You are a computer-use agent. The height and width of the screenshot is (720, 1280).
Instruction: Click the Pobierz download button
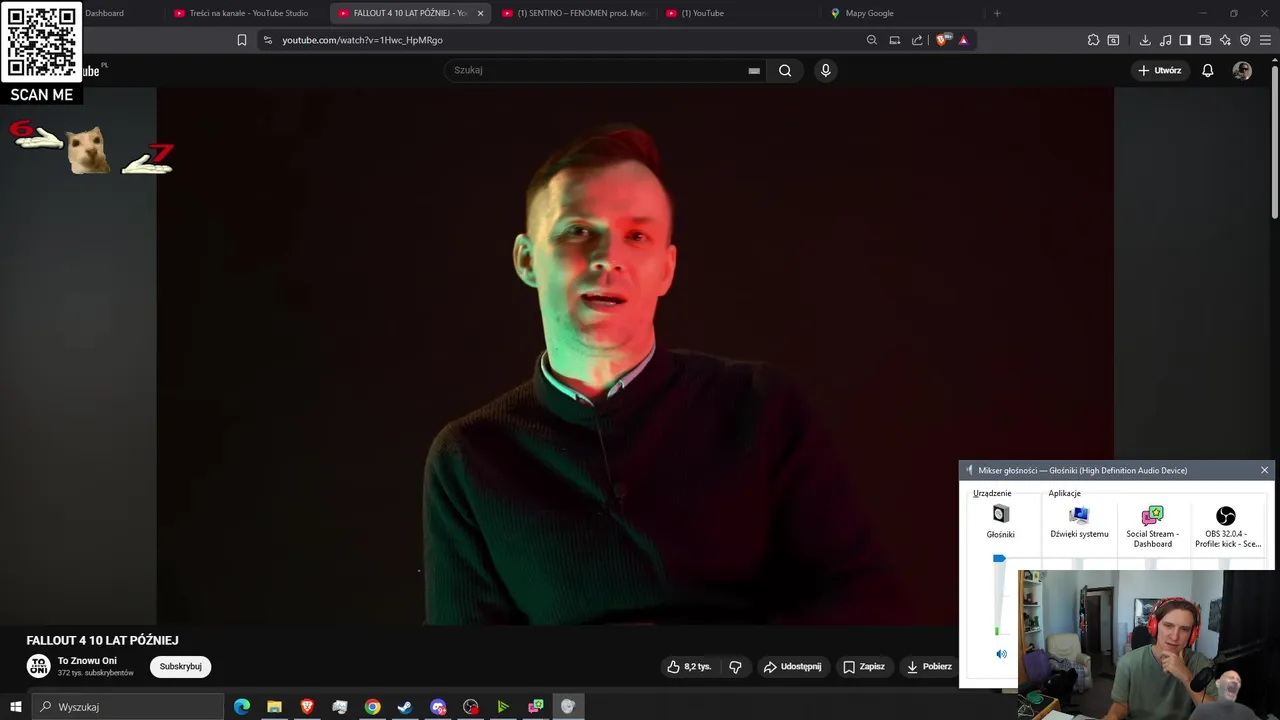pos(929,666)
